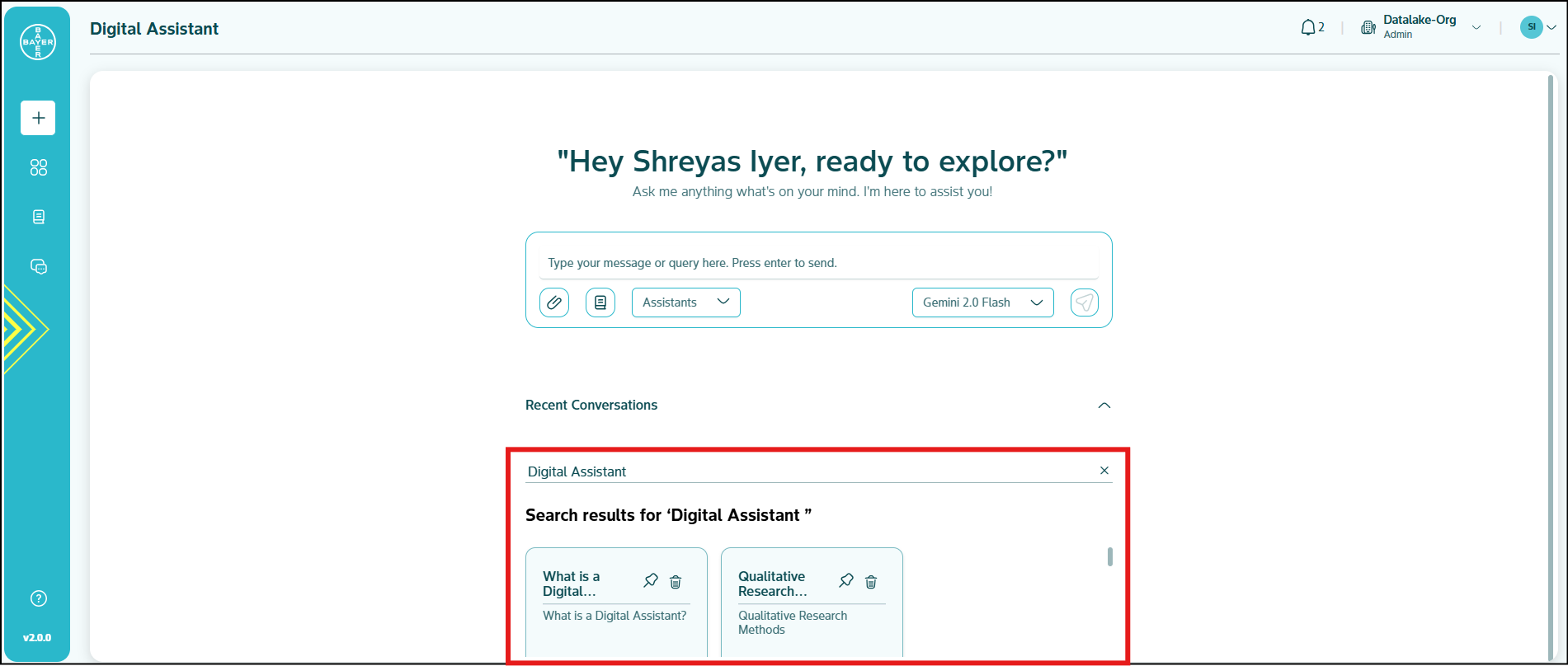Pin the 'What is a Digital...' conversation
Viewport: 1568px width, 666px height.
coord(651,581)
